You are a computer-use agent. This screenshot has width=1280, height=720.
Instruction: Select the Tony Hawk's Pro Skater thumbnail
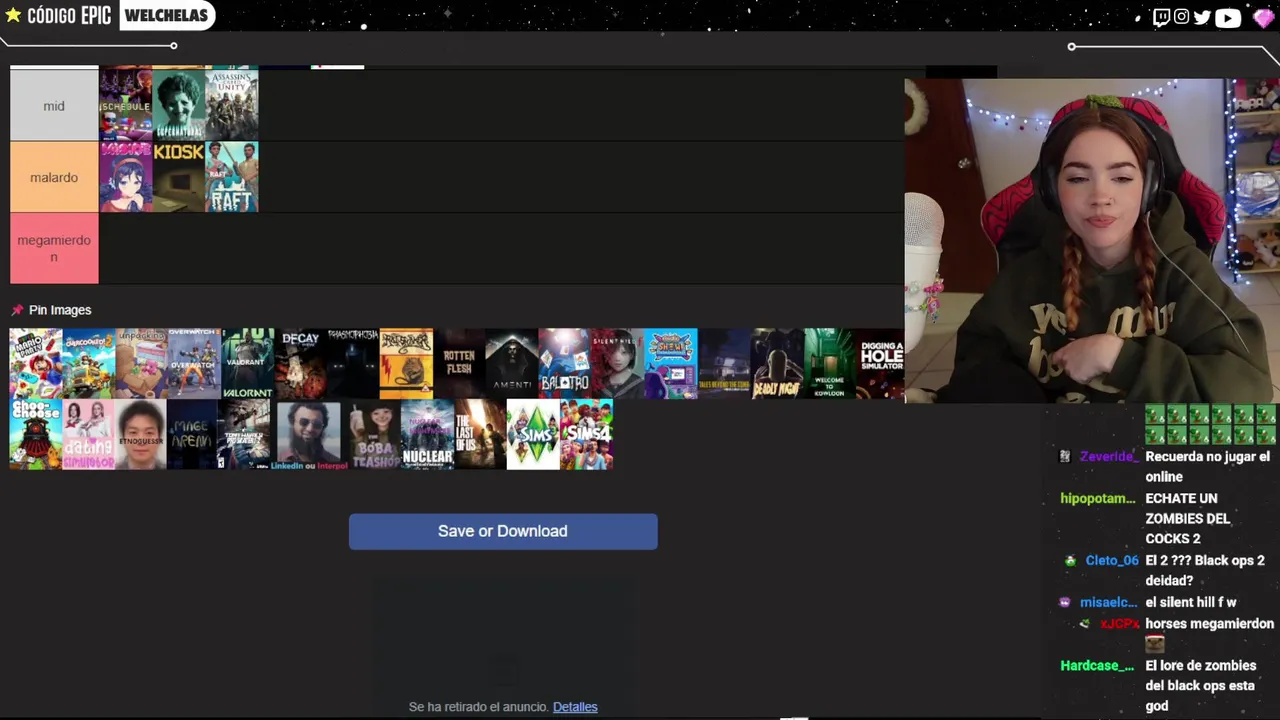coord(244,435)
